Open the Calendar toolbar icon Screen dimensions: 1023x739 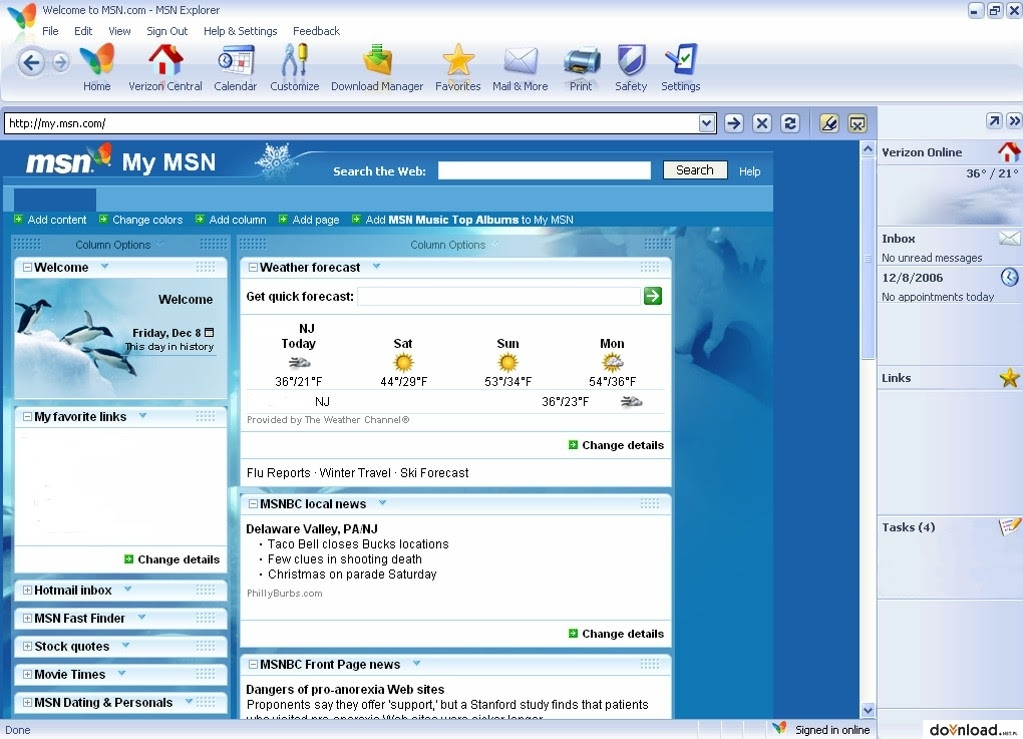tap(236, 61)
